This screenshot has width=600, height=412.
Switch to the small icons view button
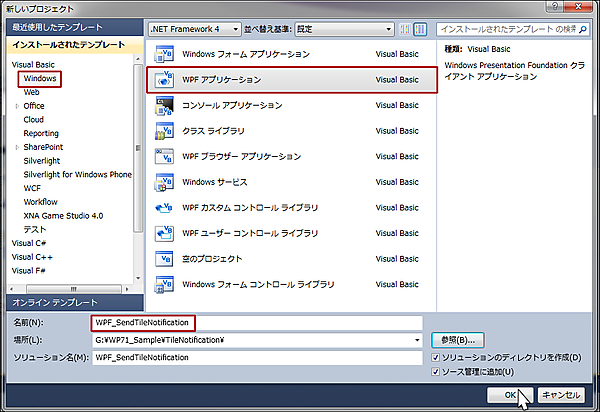(403, 29)
